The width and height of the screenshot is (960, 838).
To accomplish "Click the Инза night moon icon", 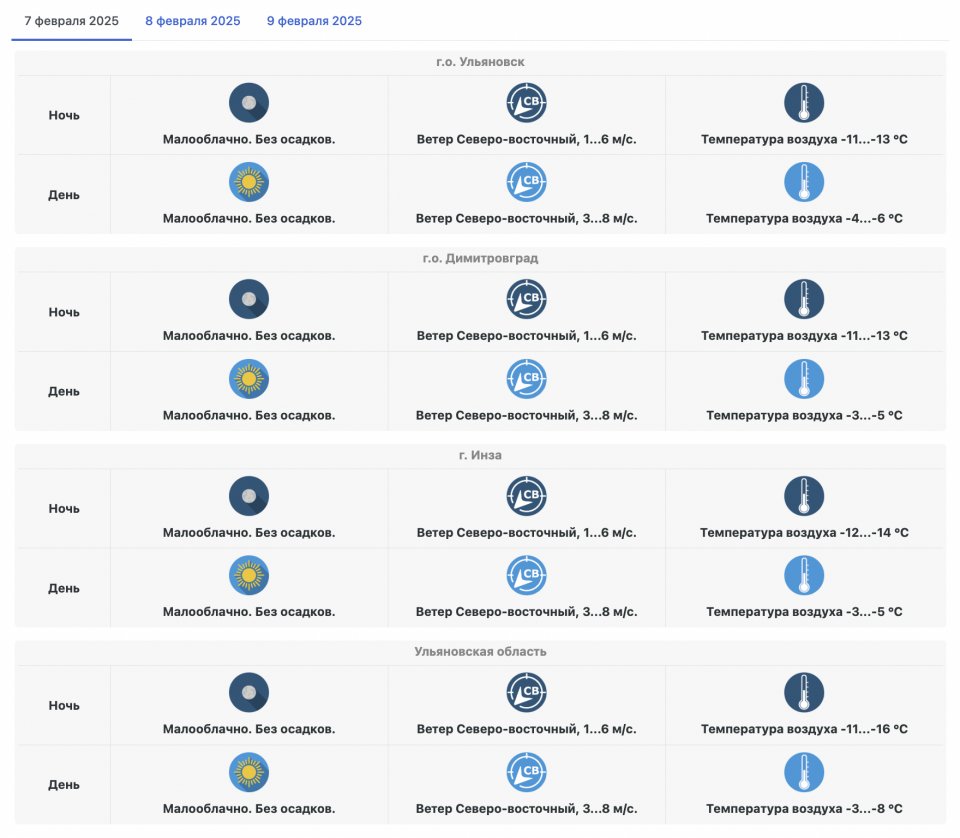I will 249,496.
